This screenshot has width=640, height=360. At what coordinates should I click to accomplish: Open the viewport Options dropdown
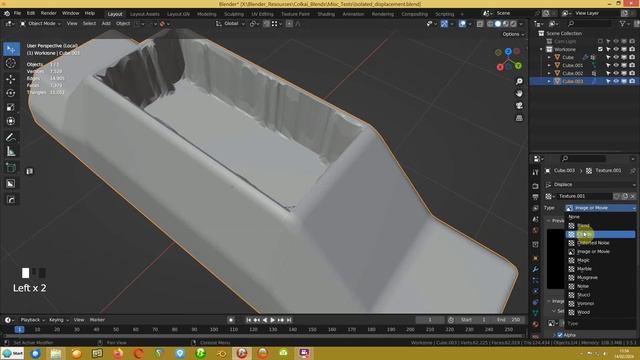[513, 34]
